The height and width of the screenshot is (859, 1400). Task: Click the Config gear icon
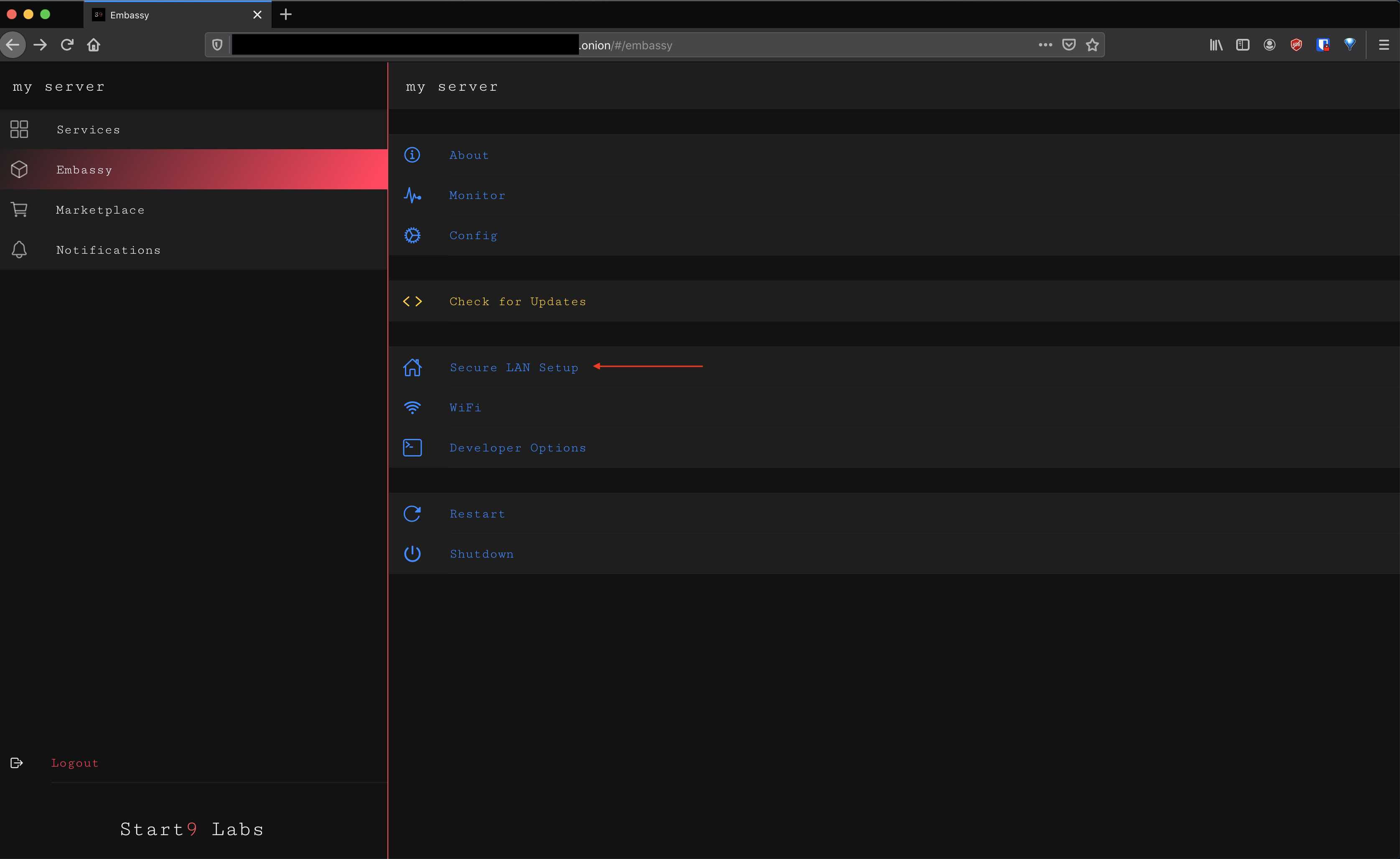click(x=412, y=235)
